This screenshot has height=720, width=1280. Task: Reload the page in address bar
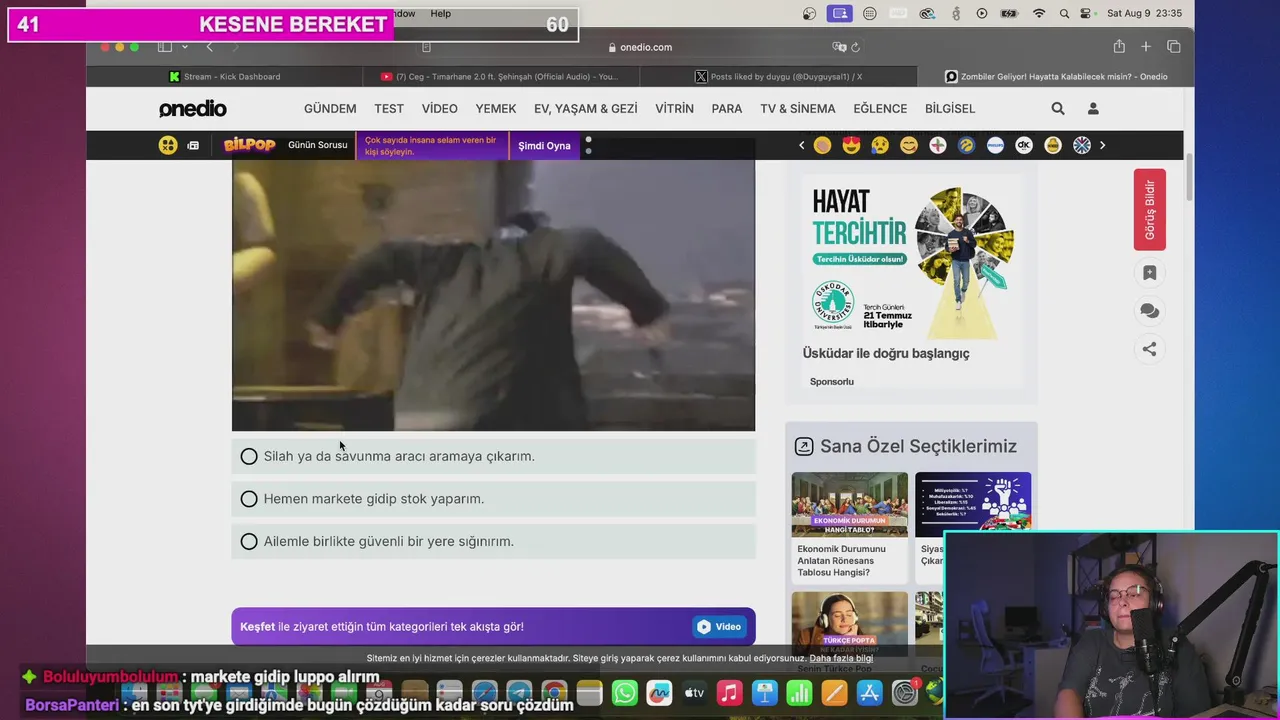tap(856, 47)
